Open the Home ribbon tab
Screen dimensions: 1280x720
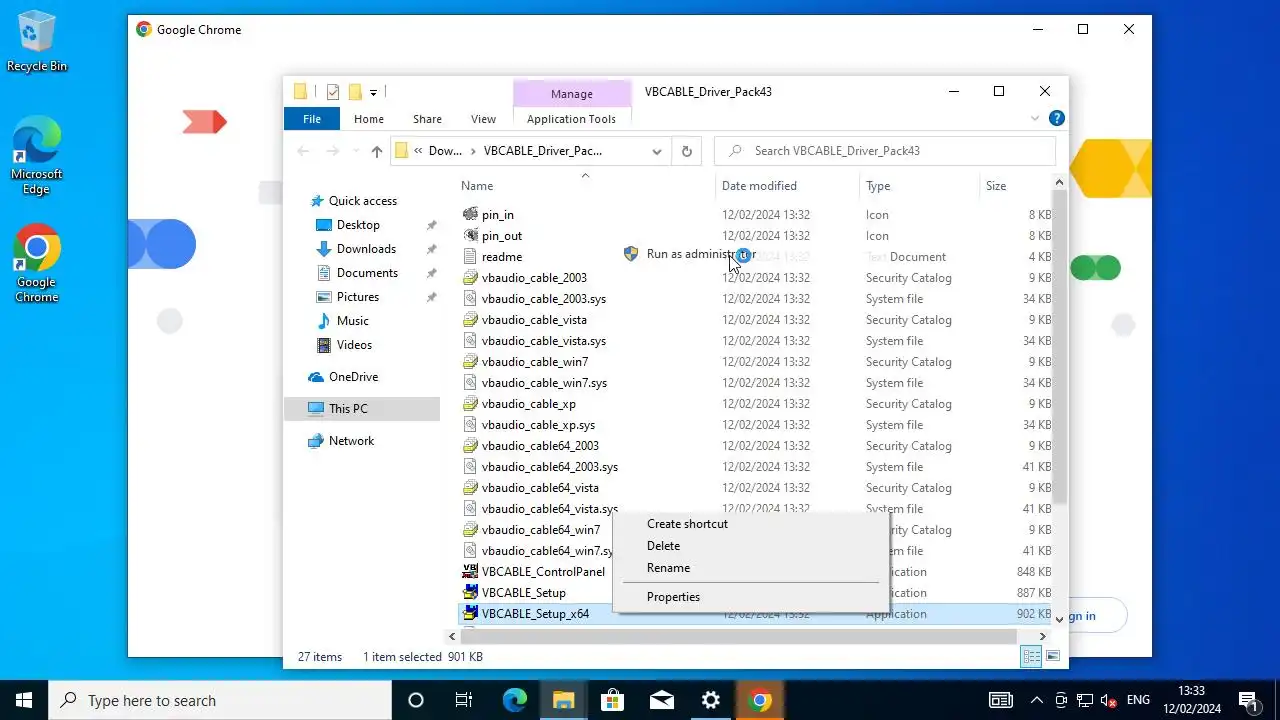tap(369, 119)
